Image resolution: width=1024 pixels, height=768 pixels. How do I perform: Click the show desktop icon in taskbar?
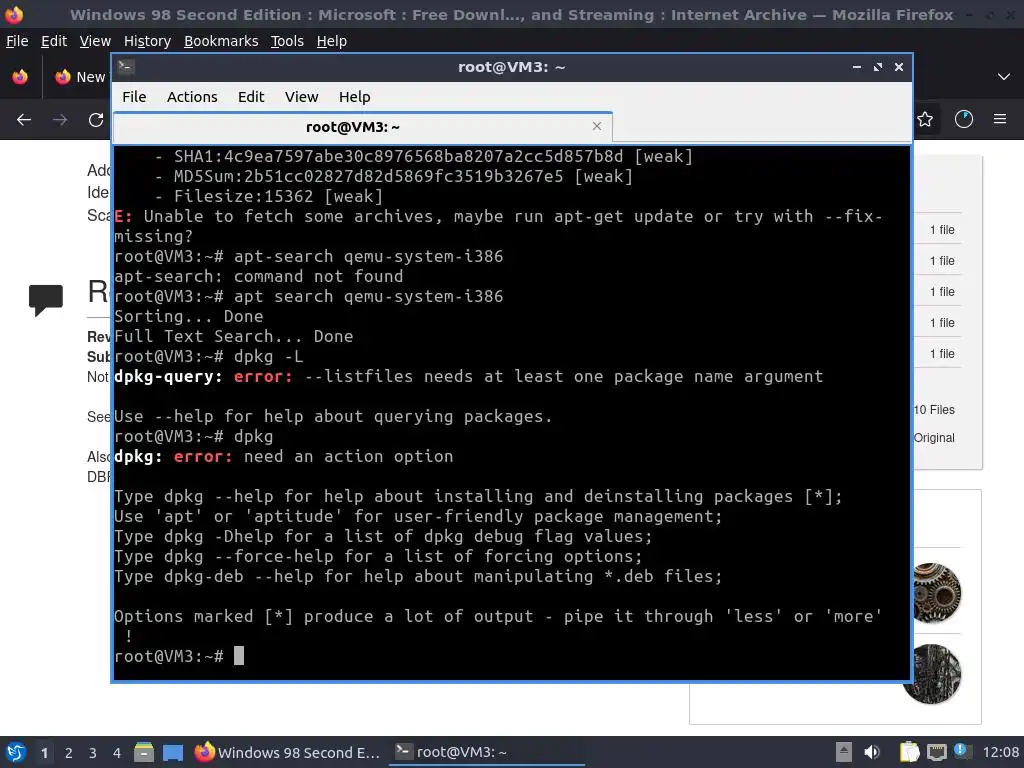coord(173,752)
